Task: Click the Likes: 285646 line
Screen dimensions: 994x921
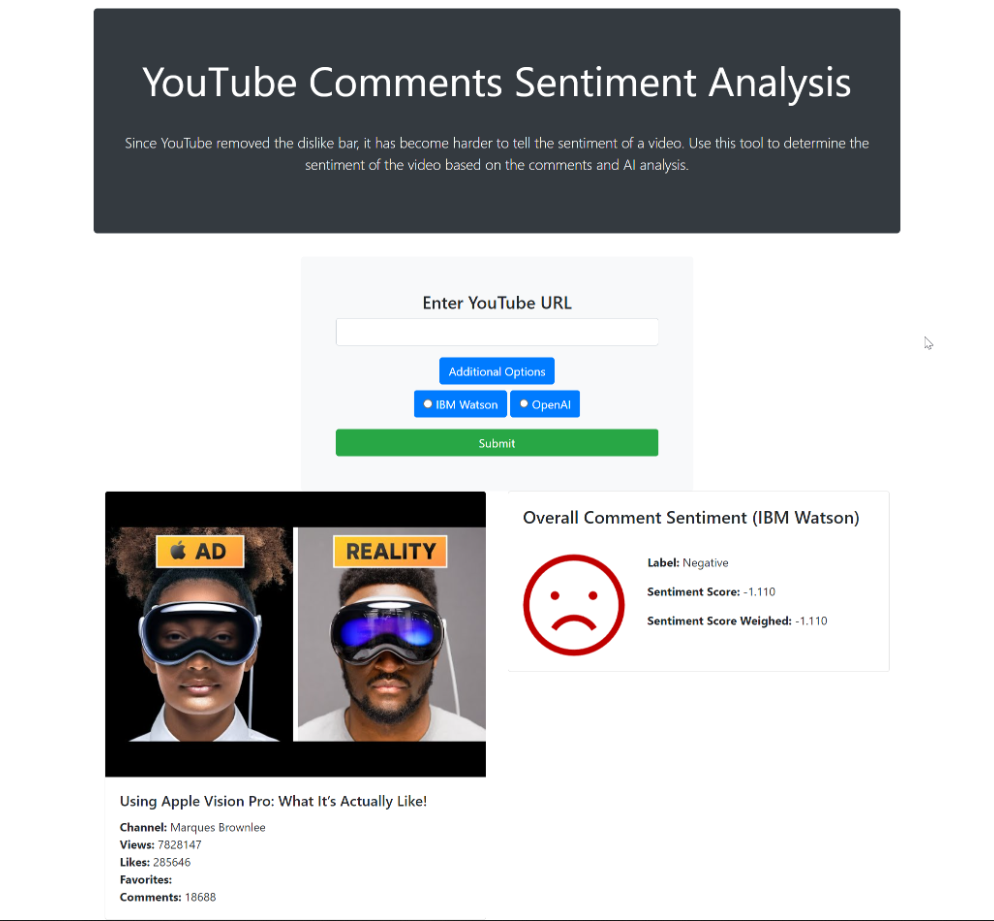Action: 155,862
